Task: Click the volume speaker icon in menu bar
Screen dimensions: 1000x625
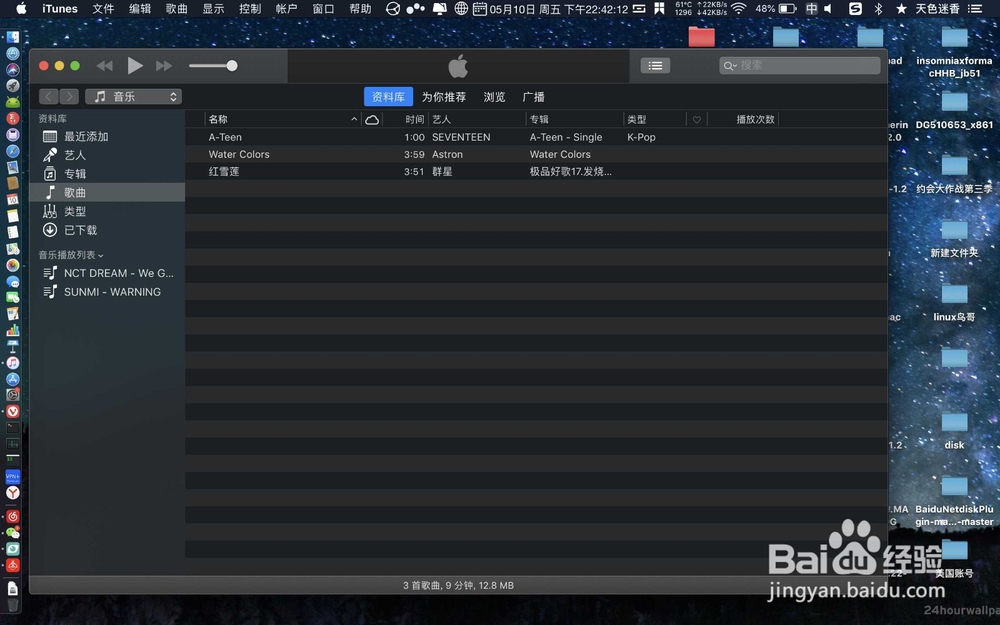Action: pyautogui.click(x=828, y=9)
